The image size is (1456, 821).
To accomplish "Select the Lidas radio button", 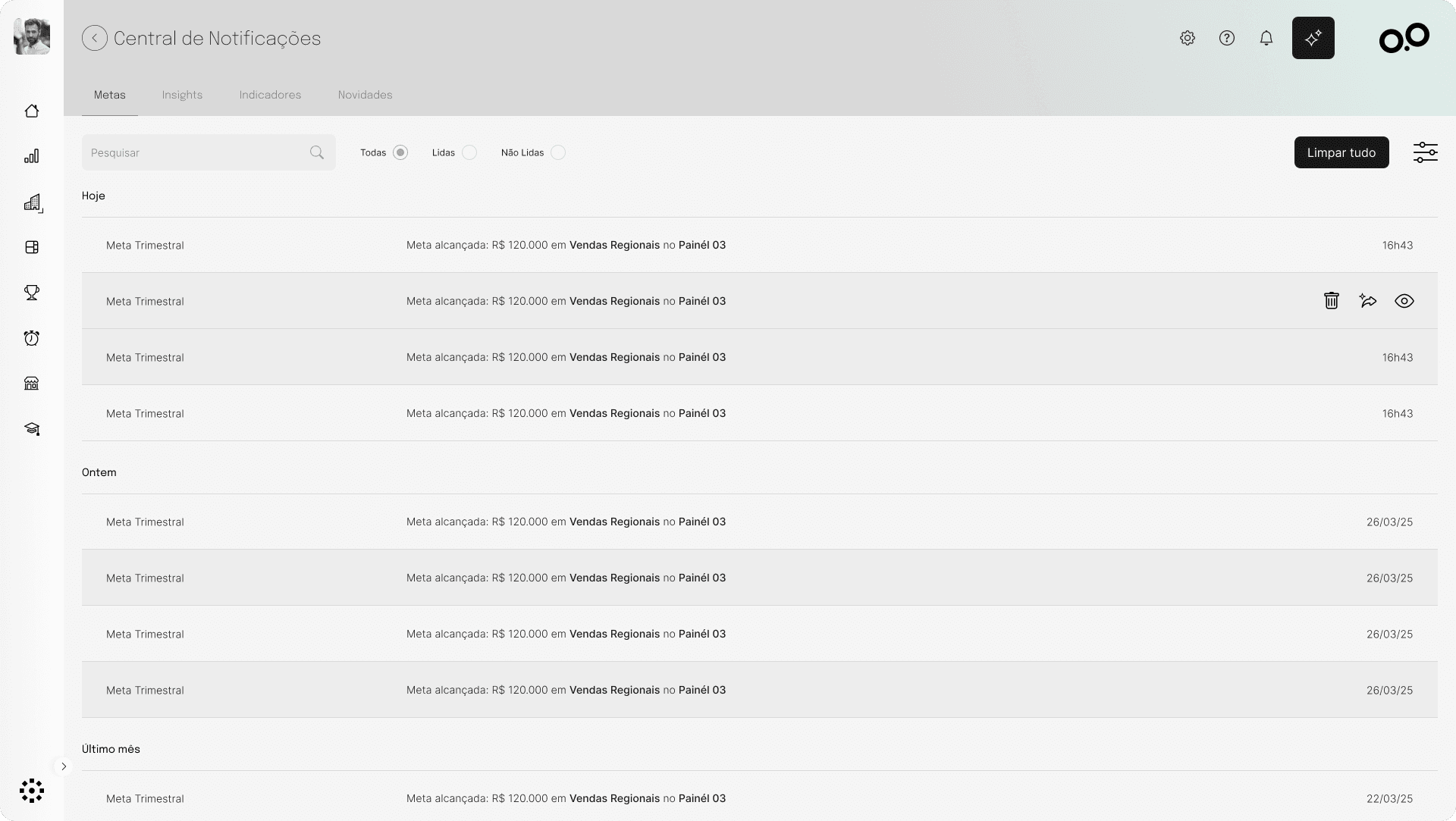I will pos(469,152).
